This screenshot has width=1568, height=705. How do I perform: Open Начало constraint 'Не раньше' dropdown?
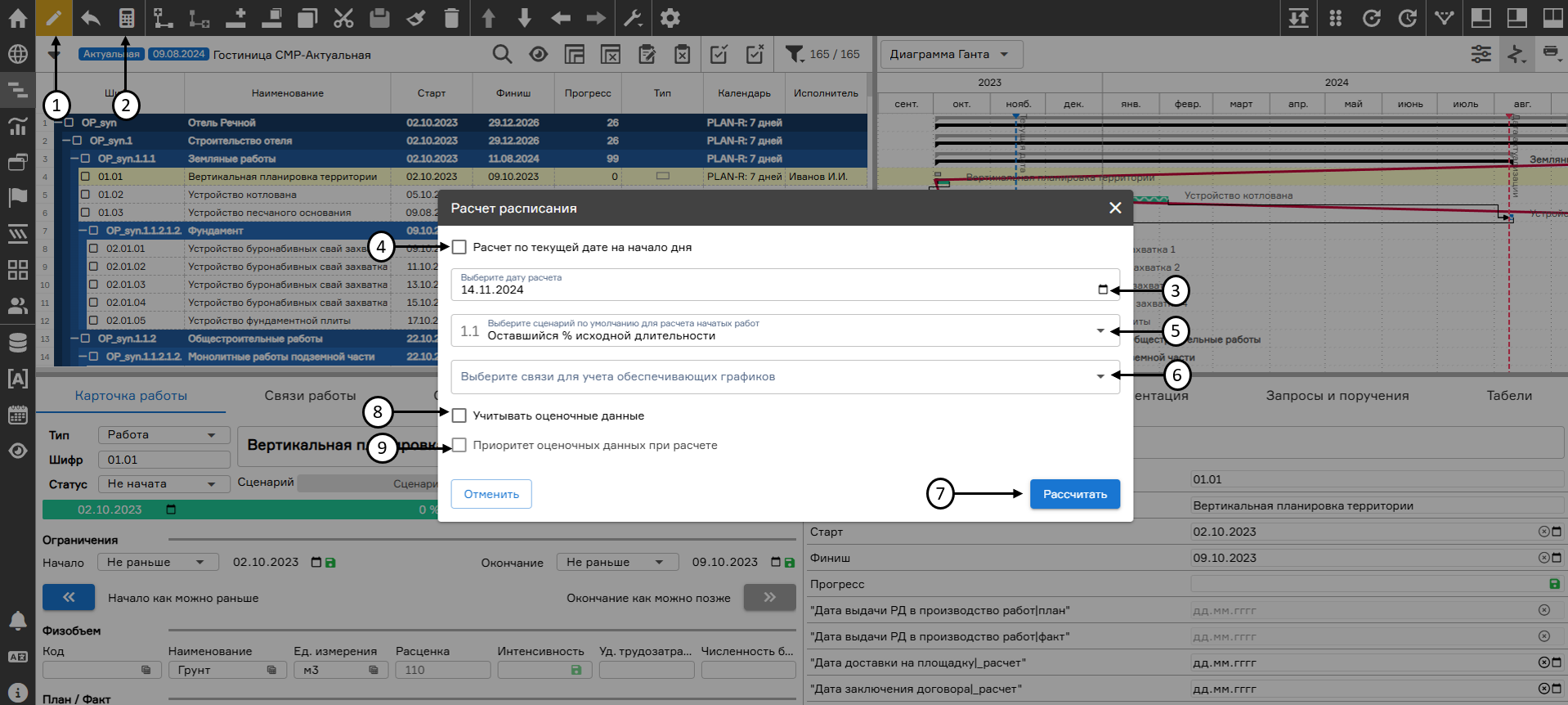coord(158,562)
